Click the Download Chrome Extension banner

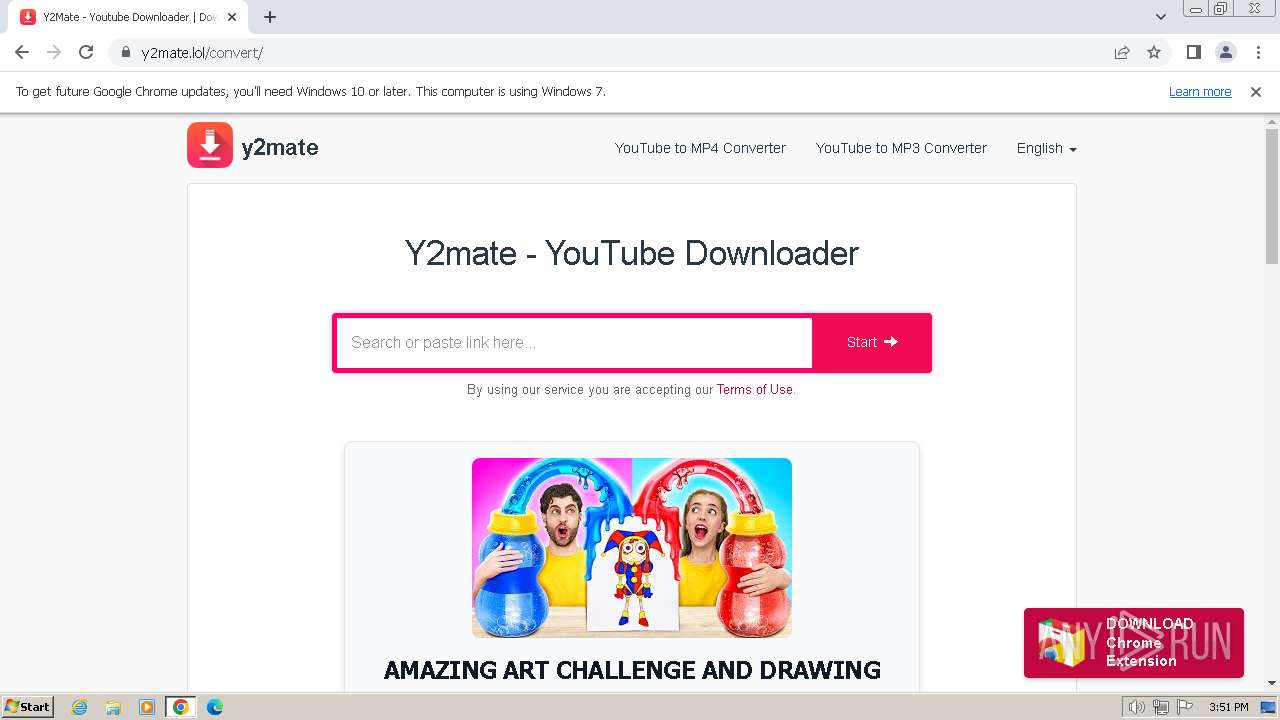pyautogui.click(x=1134, y=643)
